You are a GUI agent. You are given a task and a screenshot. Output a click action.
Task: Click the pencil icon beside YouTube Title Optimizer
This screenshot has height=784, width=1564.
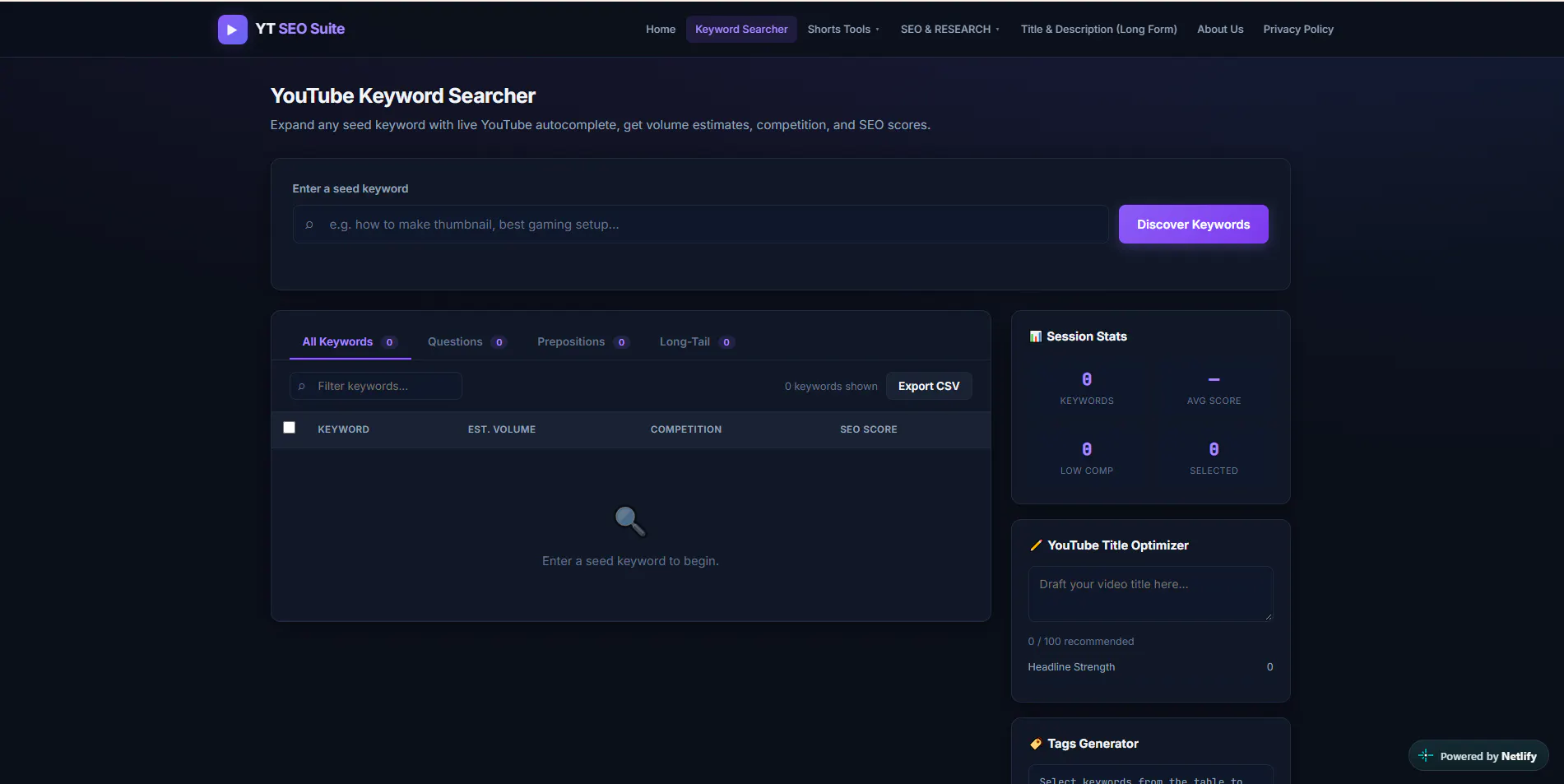pyautogui.click(x=1036, y=545)
